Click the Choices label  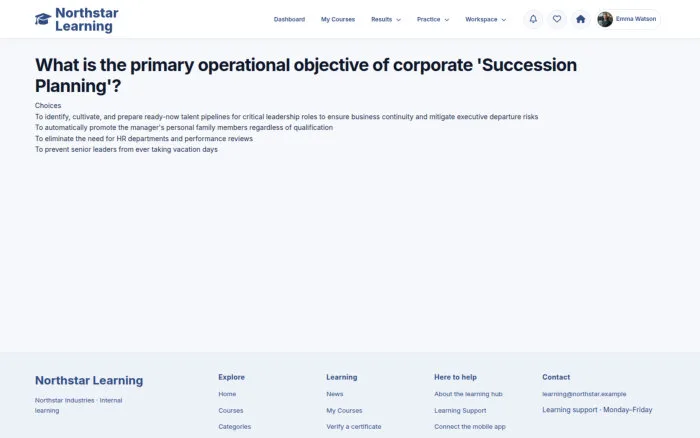(48, 105)
